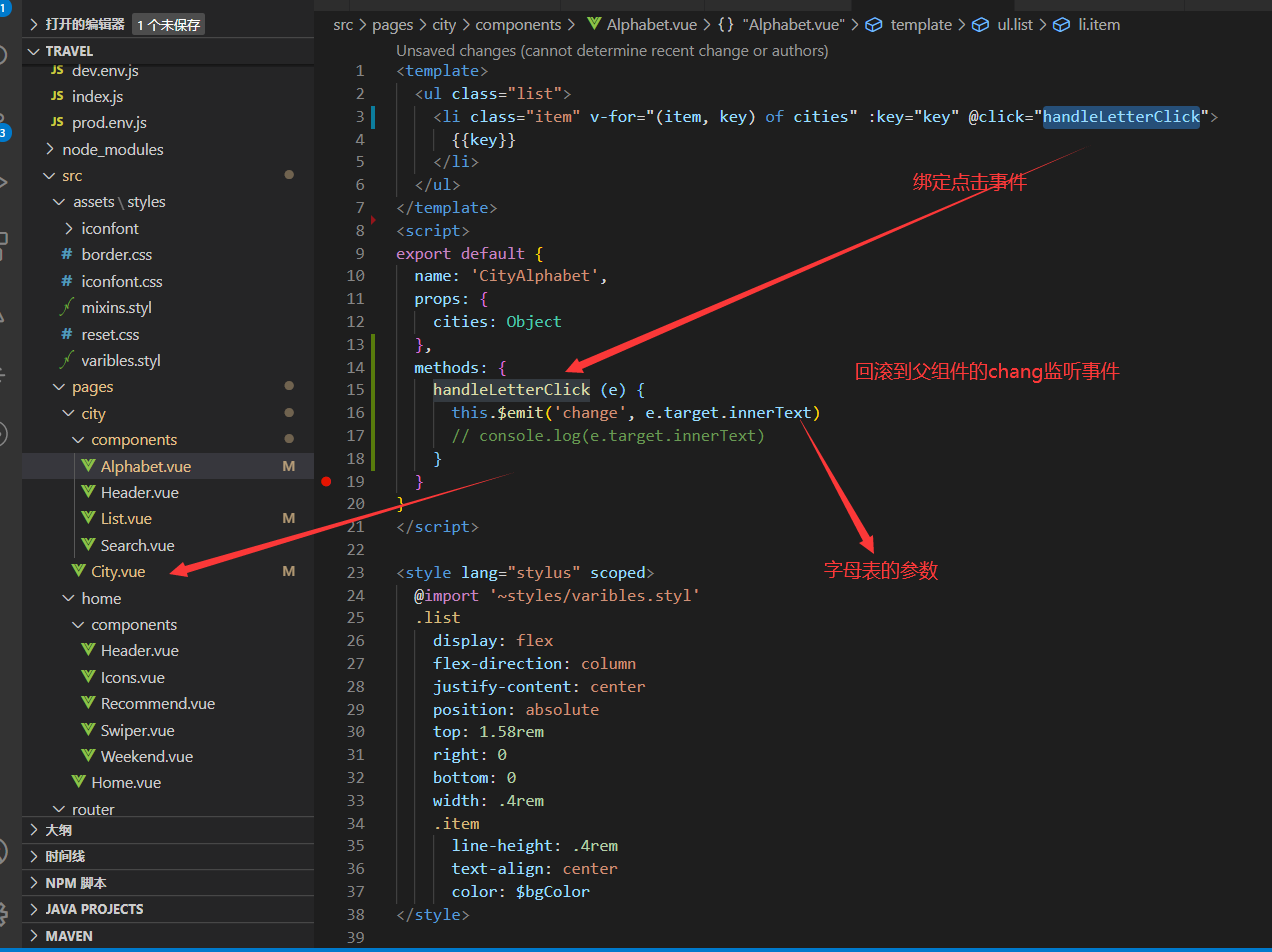
Task: Click the Vue icon of List.vue
Action: click(x=89, y=519)
